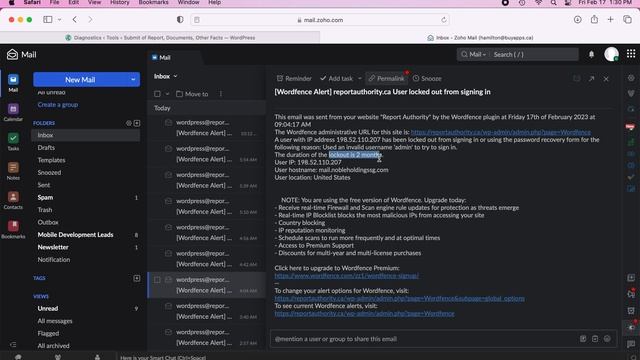Image resolution: width=640 pixels, height=360 pixels.
Task: Switch to the Inbox - Zoho Mail tab
Action: tap(480, 38)
